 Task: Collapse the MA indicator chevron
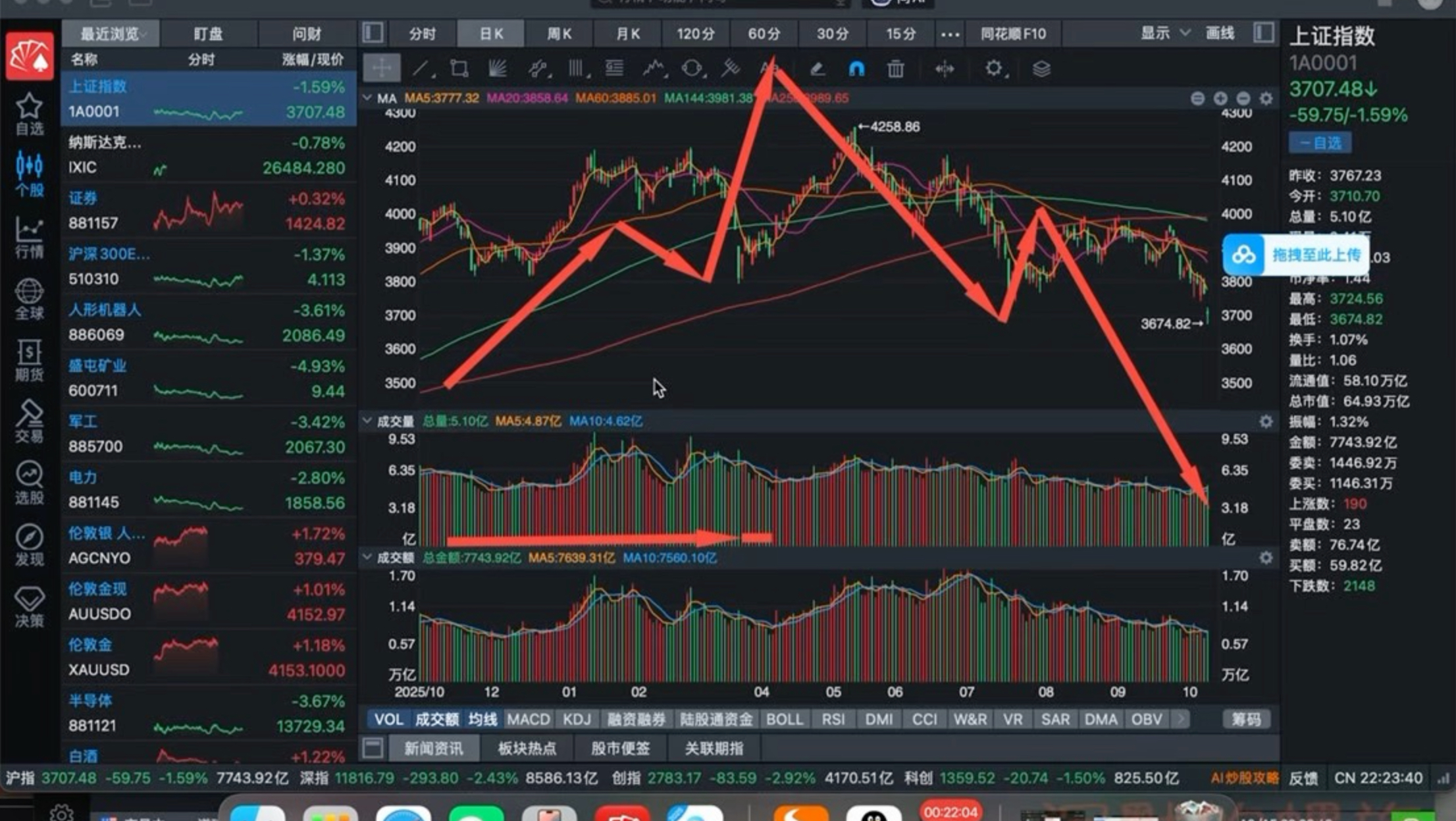(367, 98)
